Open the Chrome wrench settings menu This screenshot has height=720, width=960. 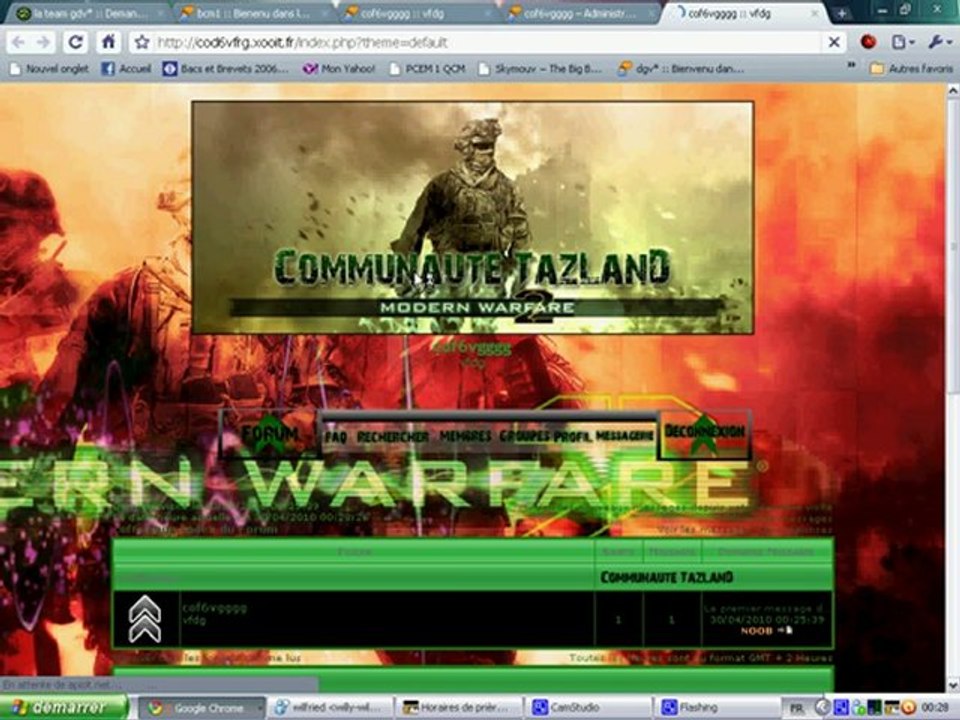pos(939,42)
